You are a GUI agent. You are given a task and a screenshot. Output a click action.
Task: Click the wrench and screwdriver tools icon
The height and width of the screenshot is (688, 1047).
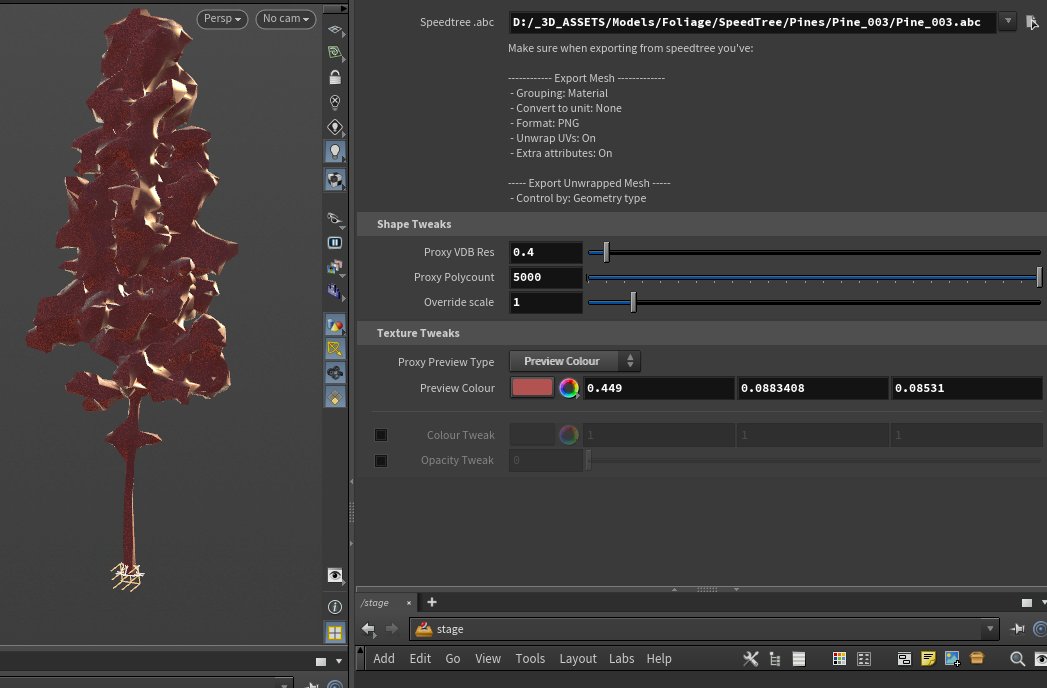coord(751,659)
